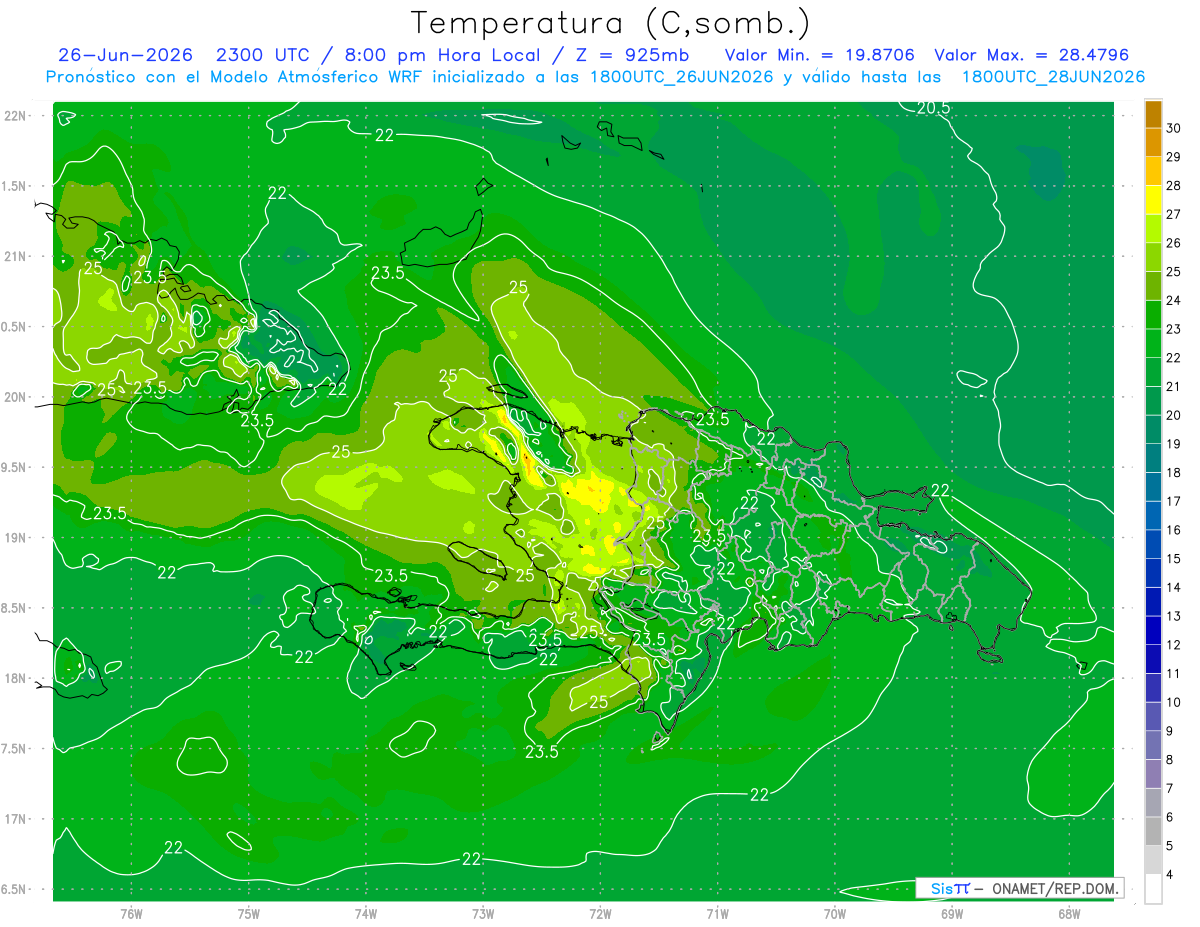Click the legend value '26'
Image resolution: width=1200 pixels, height=927 pixels.
click(1175, 243)
